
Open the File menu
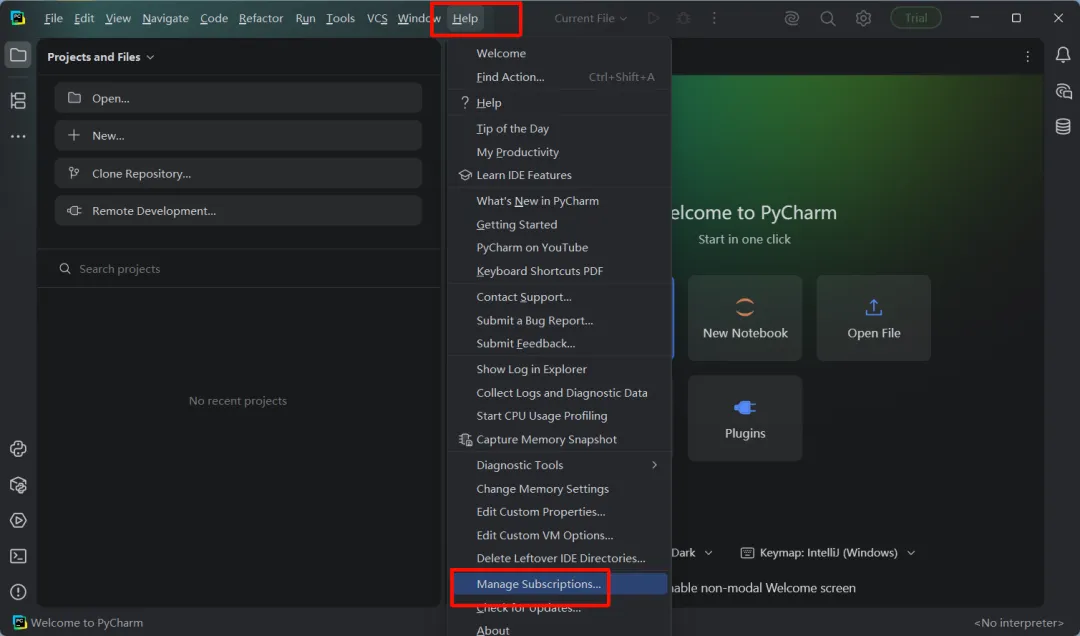point(53,19)
